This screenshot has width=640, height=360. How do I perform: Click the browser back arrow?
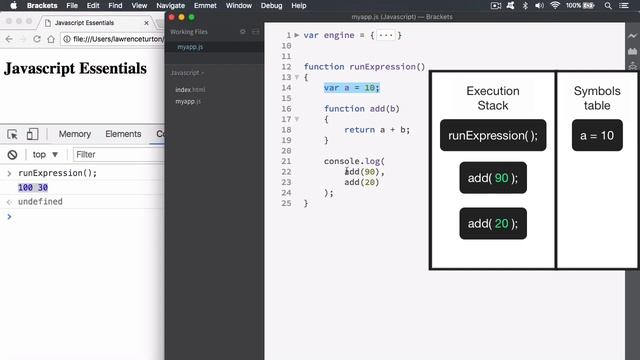coord(9,39)
